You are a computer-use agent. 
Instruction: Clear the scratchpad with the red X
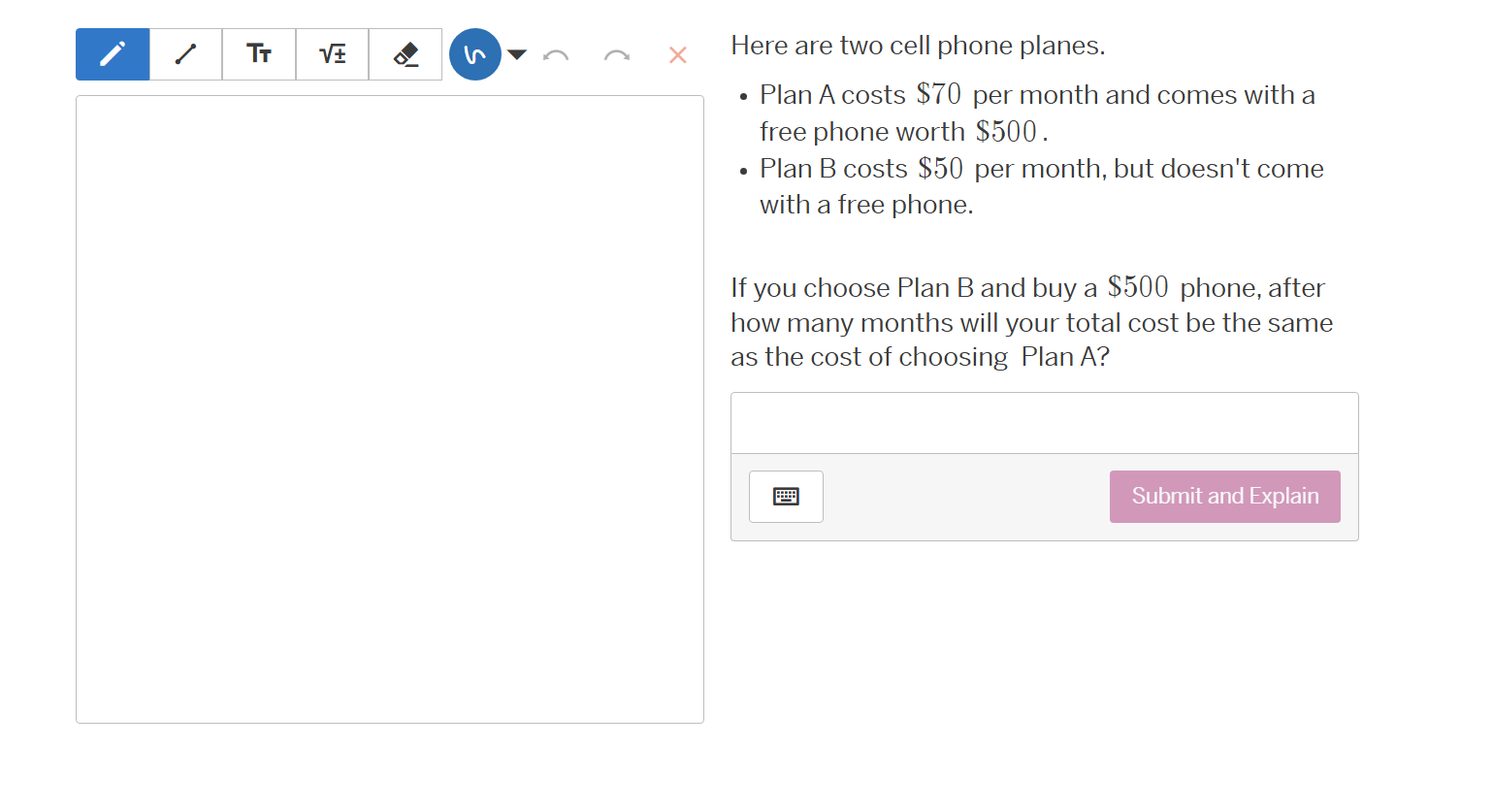click(x=677, y=55)
